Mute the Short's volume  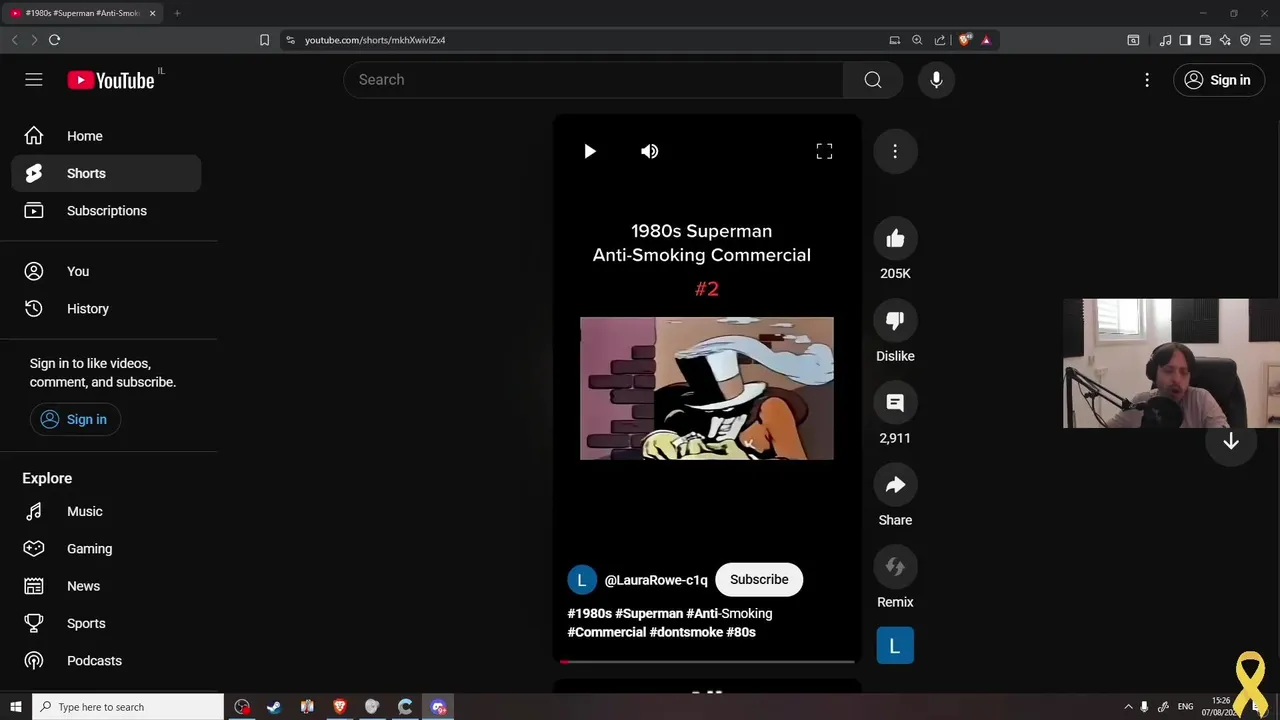point(650,151)
